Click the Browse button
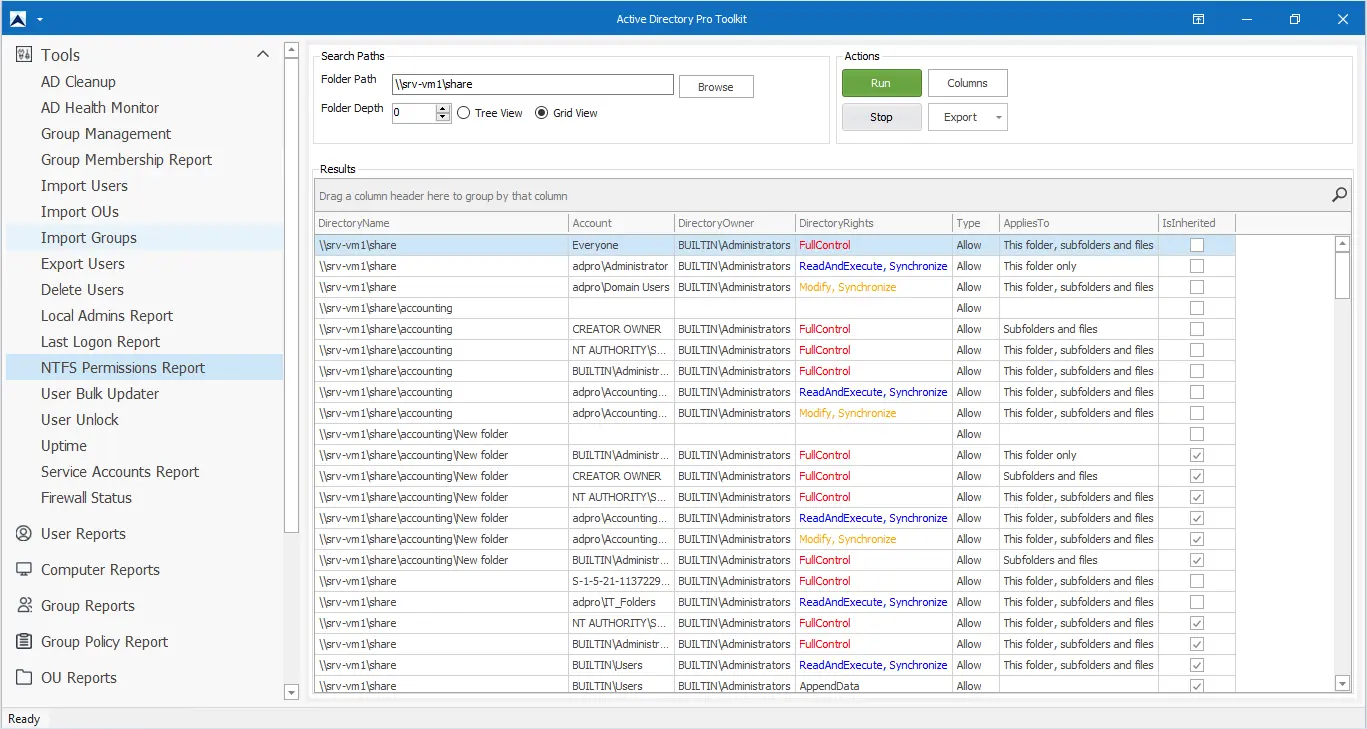The height and width of the screenshot is (729, 1367). click(x=716, y=87)
